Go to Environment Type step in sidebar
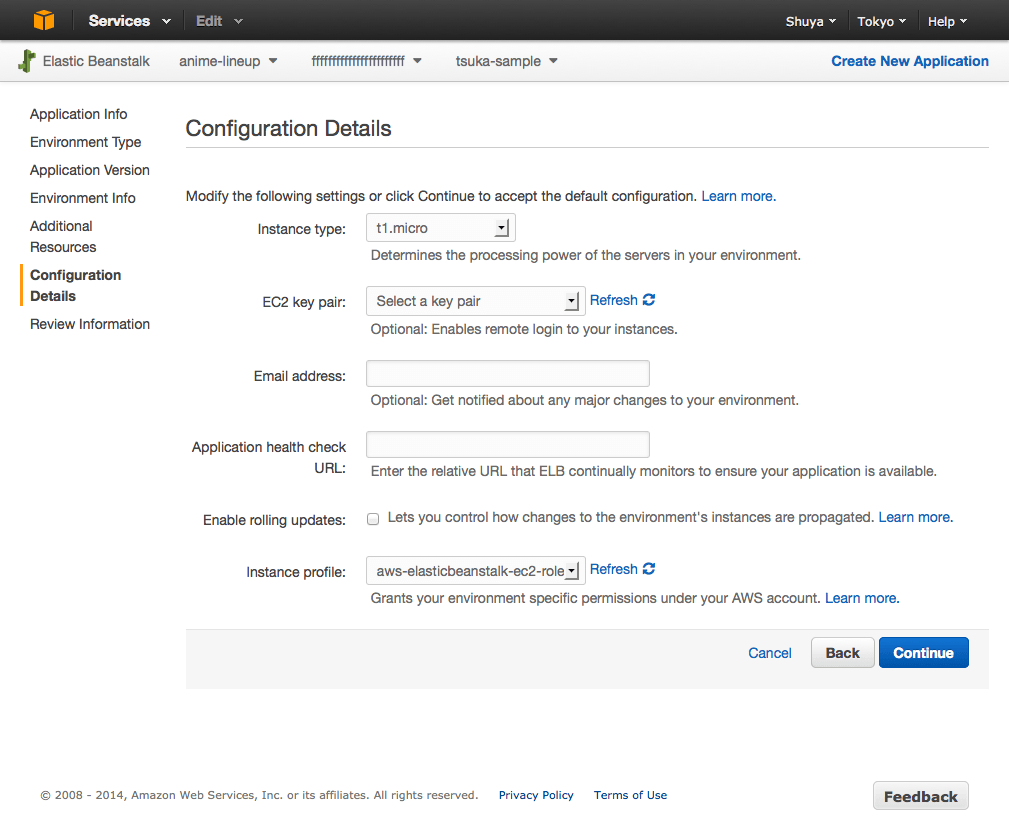The image size is (1009, 819). (x=86, y=142)
